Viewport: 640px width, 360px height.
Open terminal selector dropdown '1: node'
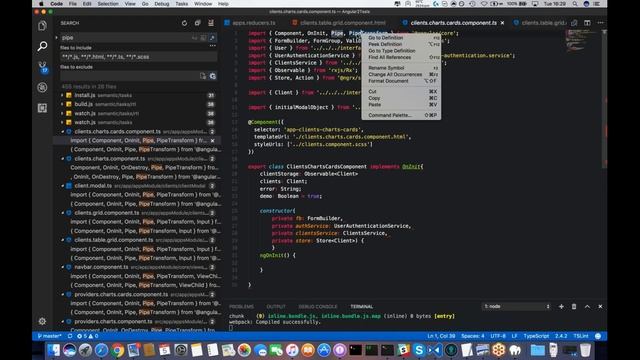pos(517,307)
